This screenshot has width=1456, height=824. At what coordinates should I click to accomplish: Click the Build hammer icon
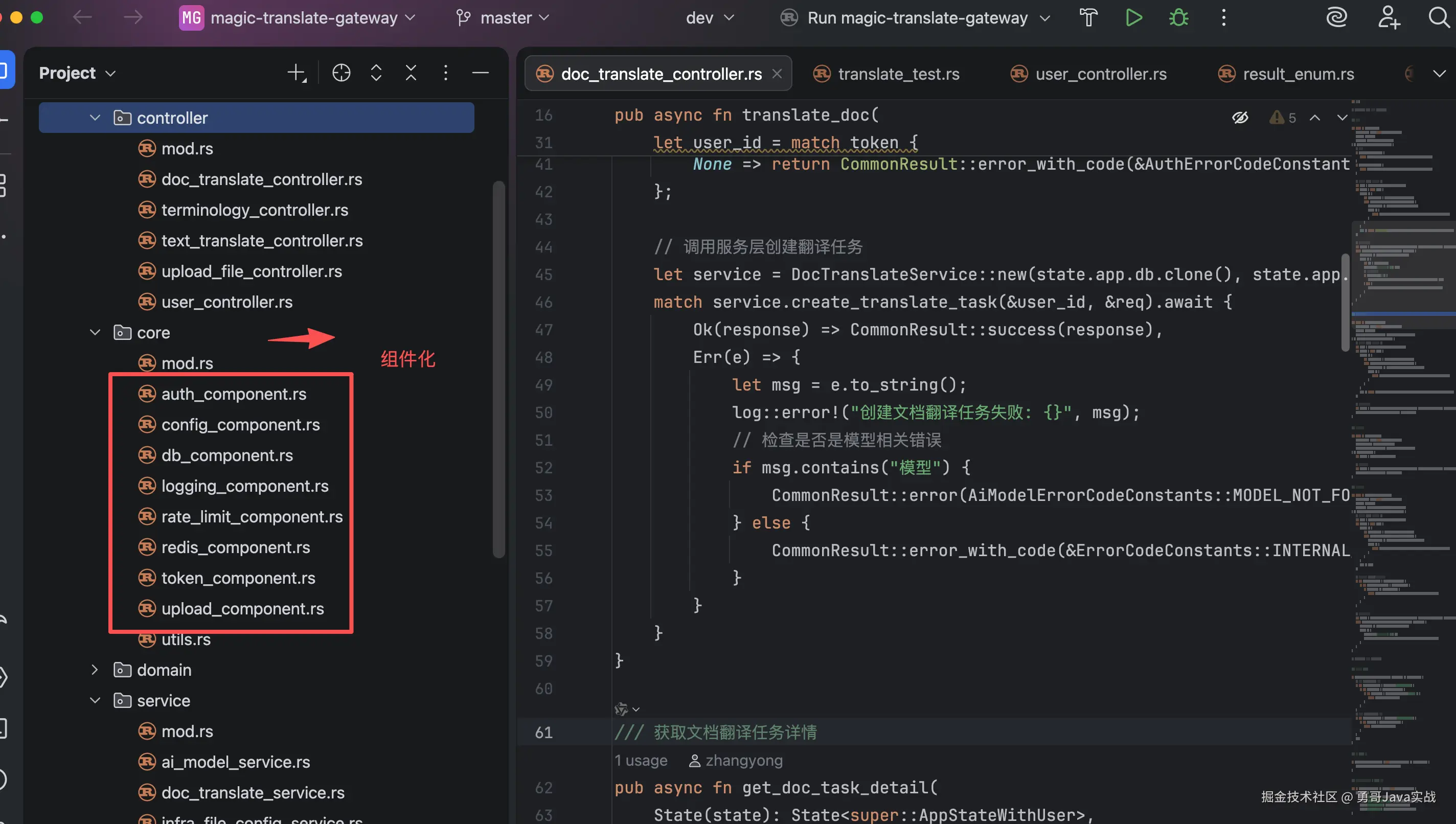tap(1088, 17)
